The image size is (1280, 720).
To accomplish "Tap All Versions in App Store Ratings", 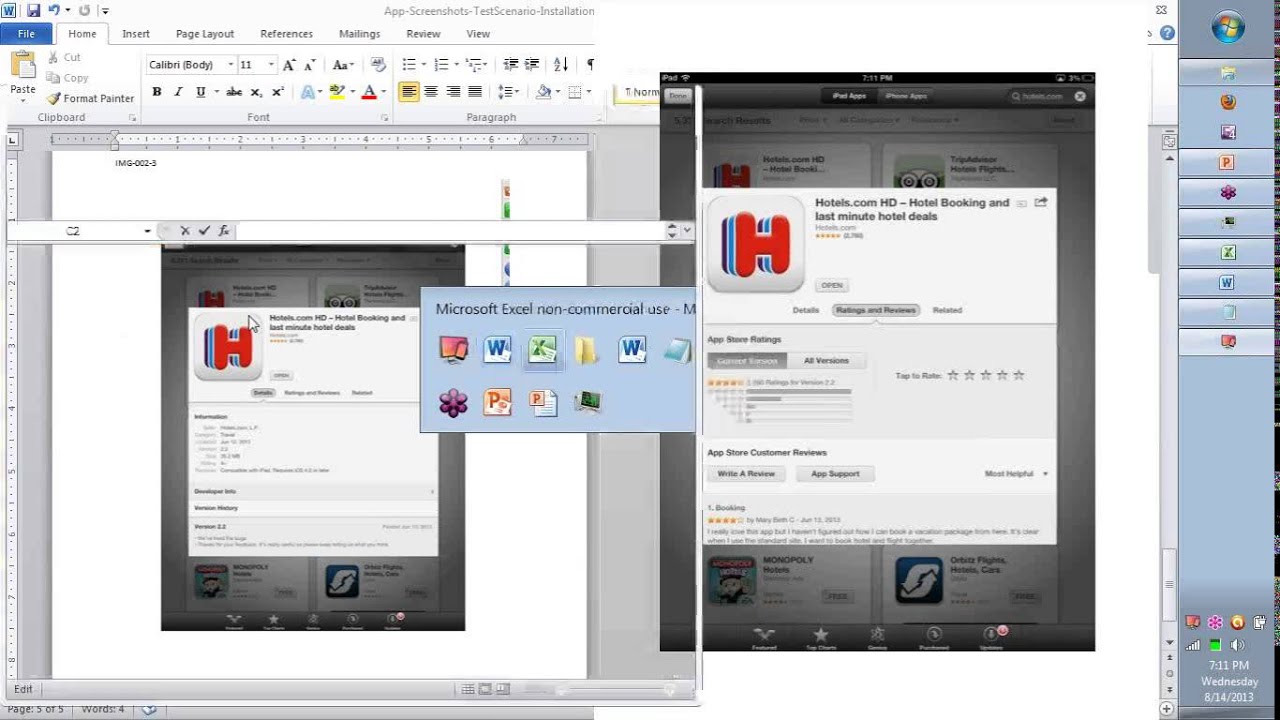I will (826, 360).
